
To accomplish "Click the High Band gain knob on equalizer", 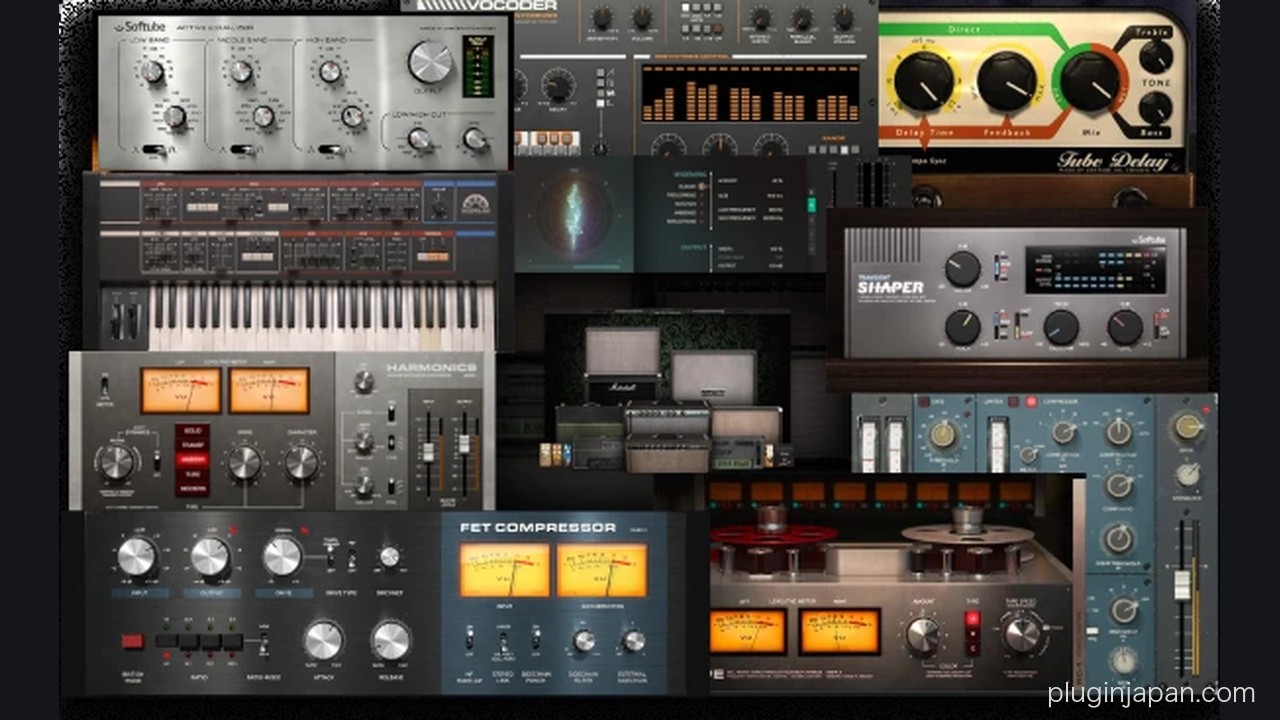I will 330,71.
